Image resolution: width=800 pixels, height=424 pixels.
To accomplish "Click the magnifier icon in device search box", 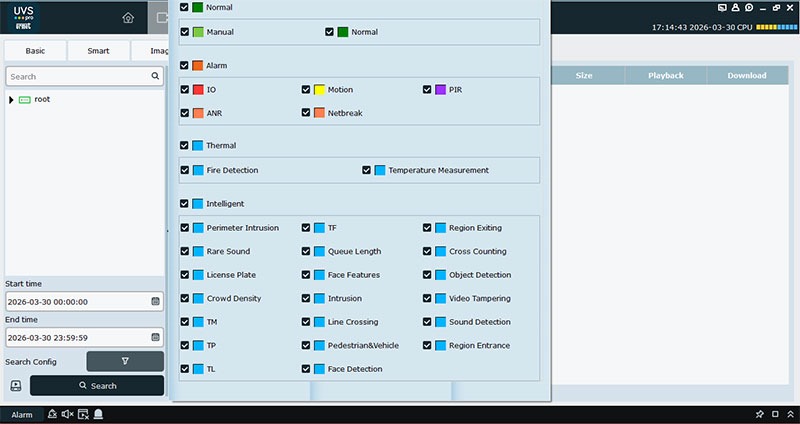I will point(155,76).
